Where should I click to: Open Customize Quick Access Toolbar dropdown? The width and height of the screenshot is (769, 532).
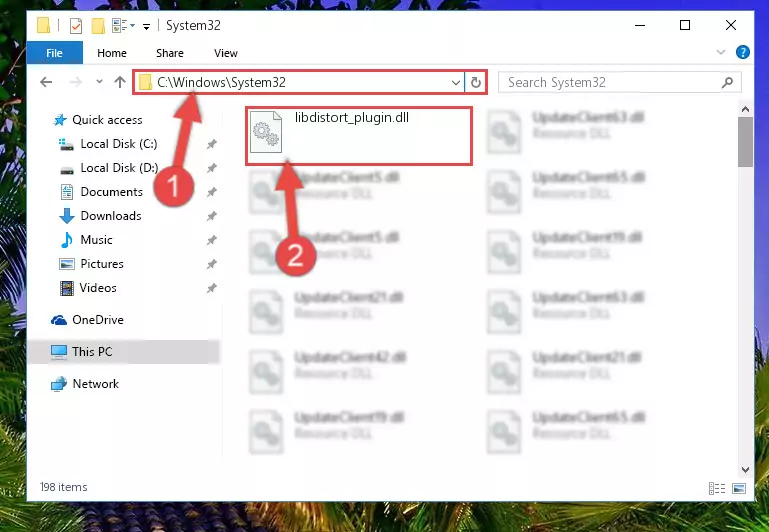[146, 26]
